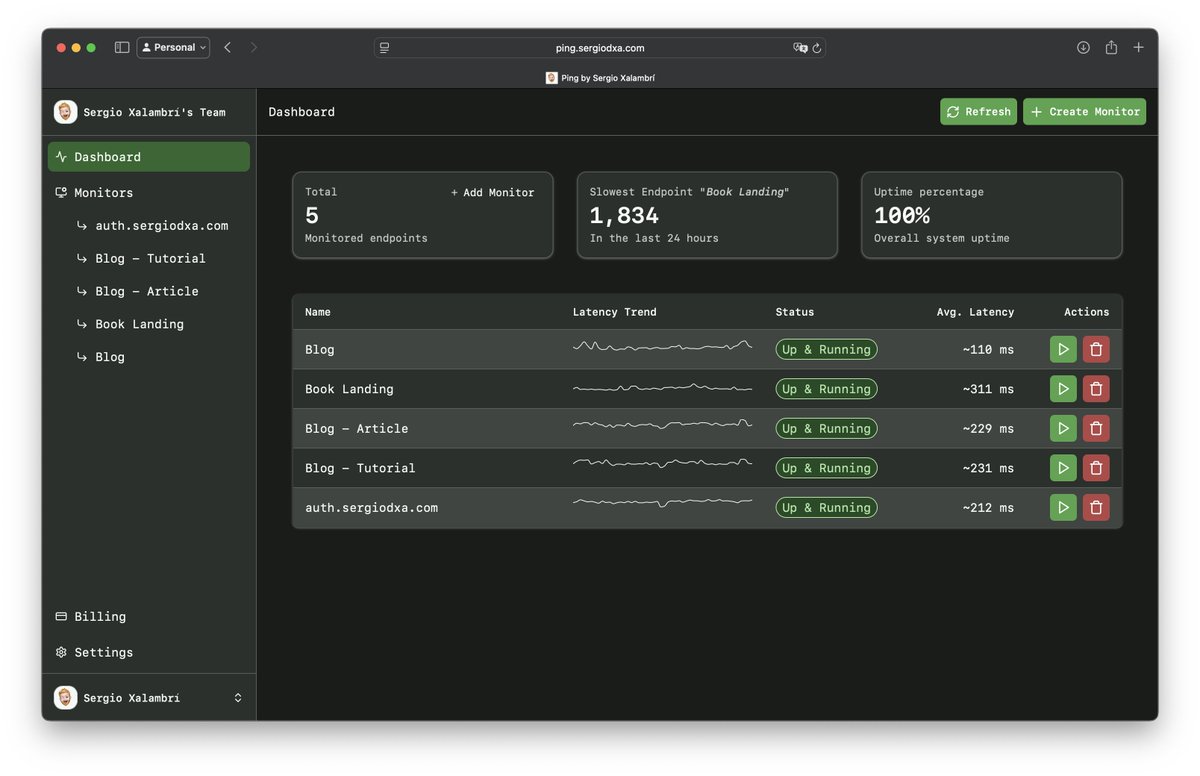This screenshot has height=776, width=1200.
Task: Expand the Sergio Xalambrí user menu
Action: (x=149, y=698)
